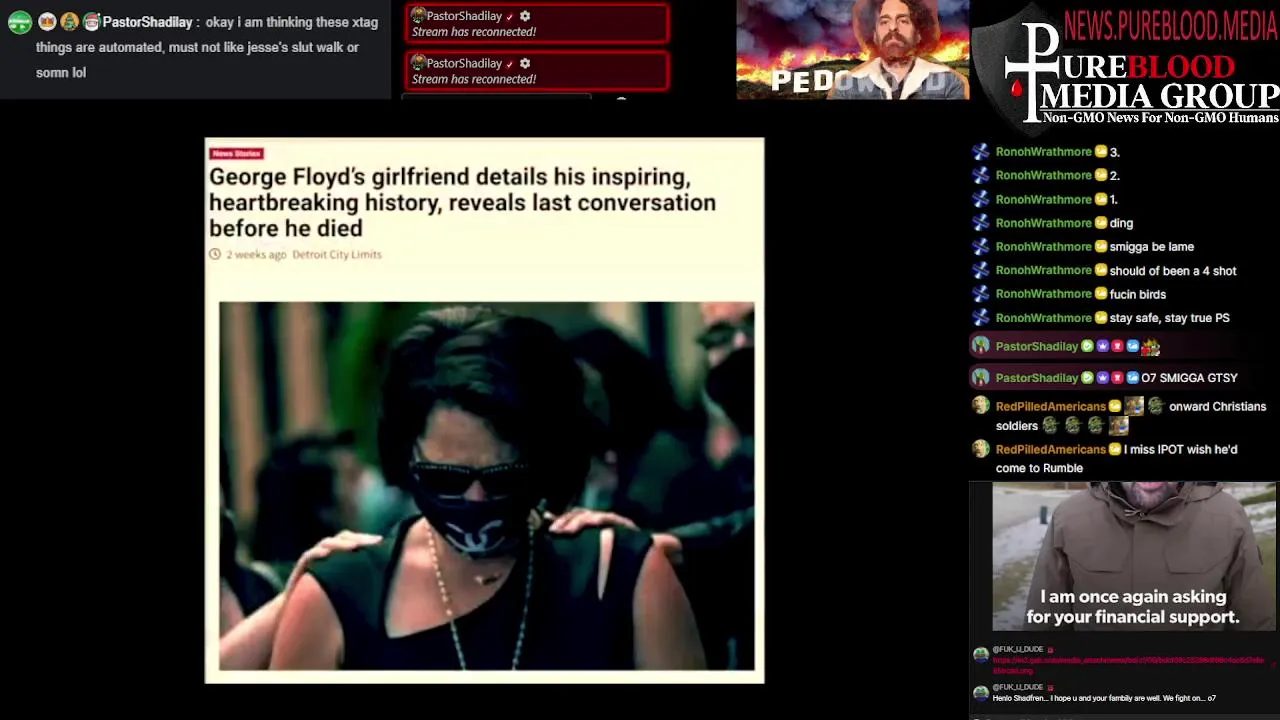Click the yellow badge on the 'smigga be lame' message
The image size is (1280, 720).
tap(1101, 247)
